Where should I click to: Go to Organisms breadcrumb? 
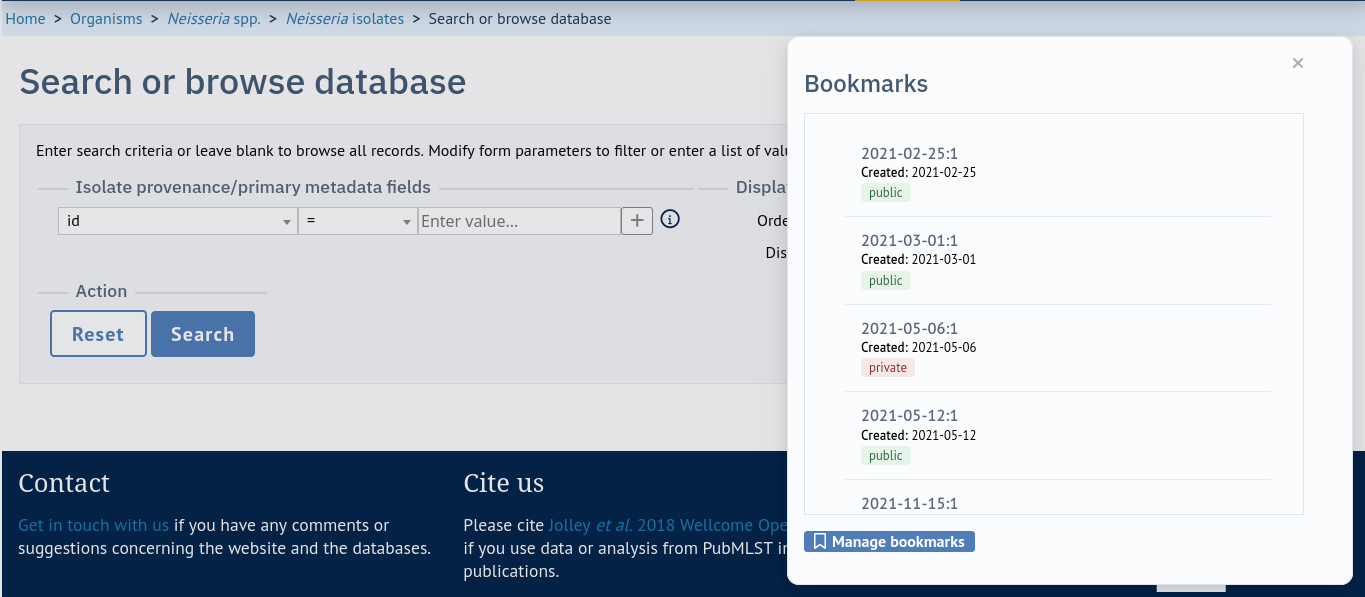coord(106,18)
